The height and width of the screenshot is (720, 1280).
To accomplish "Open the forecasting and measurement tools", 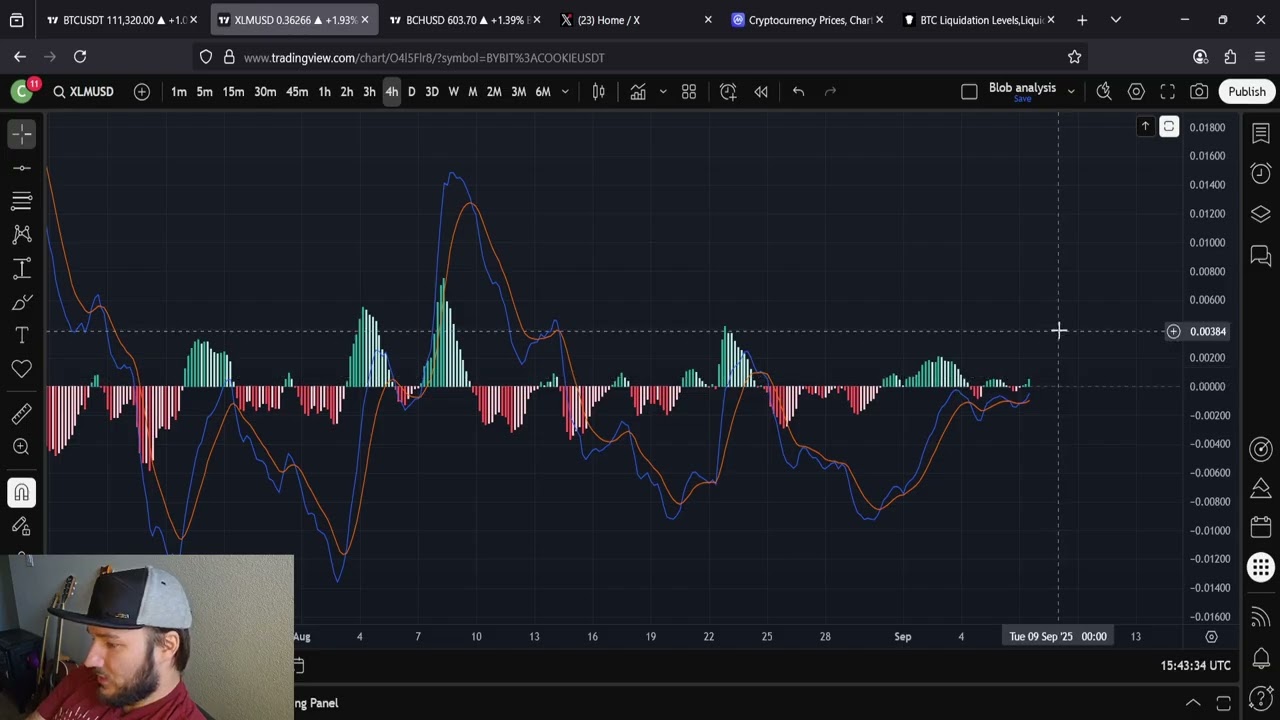I will tap(22, 268).
